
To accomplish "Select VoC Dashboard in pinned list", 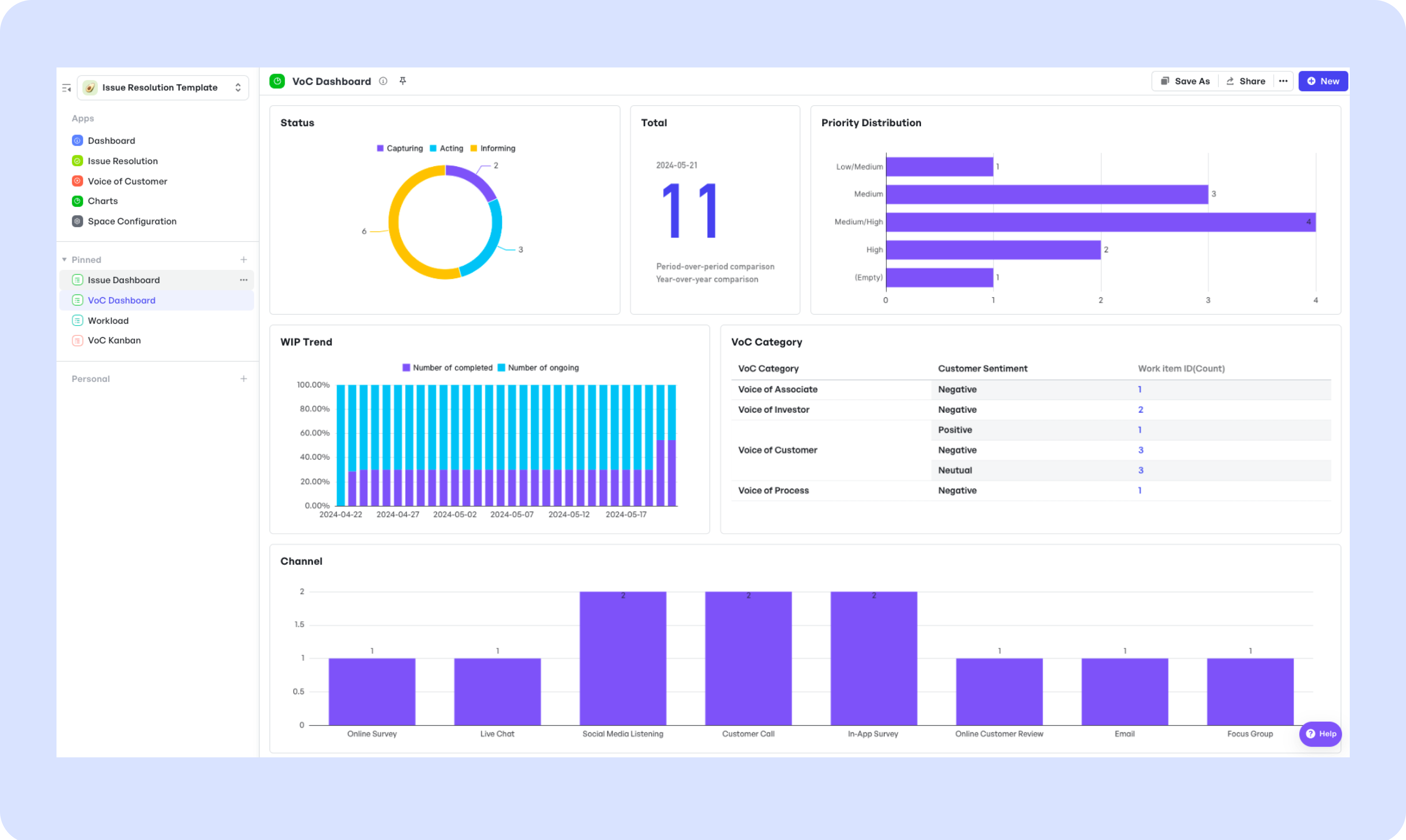I will pyautogui.click(x=156, y=301).
